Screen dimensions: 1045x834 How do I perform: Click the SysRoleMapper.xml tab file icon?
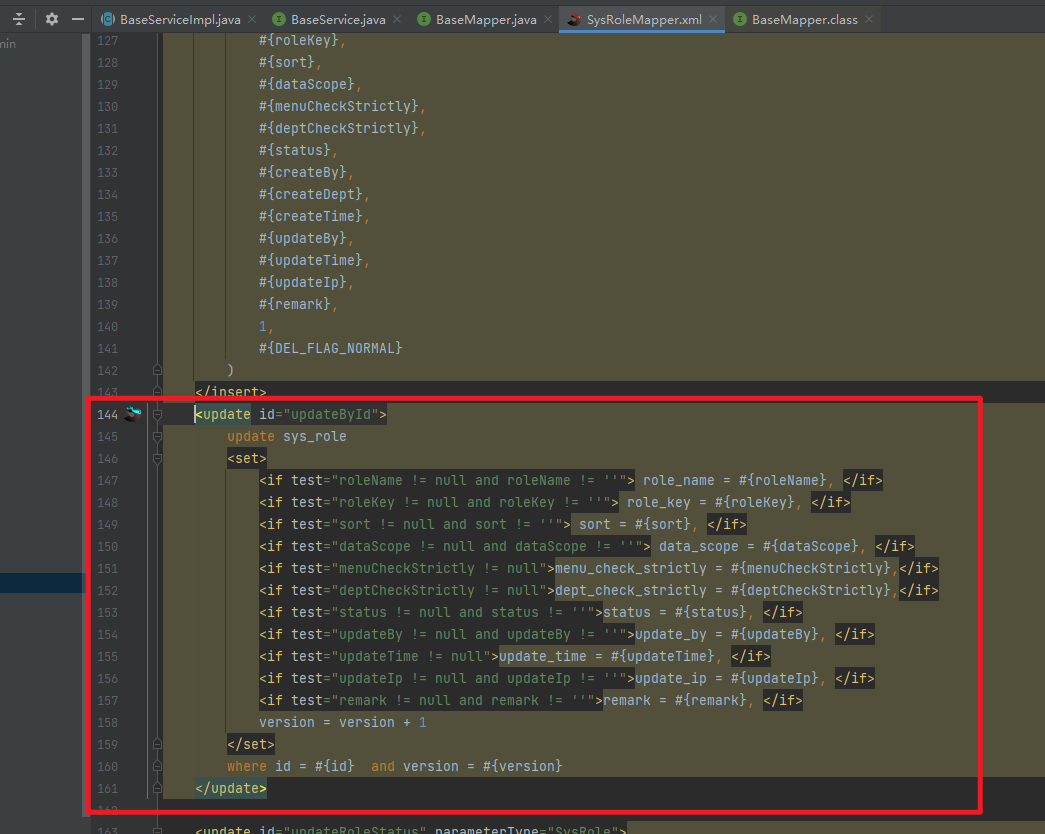pyautogui.click(x=574, y=19)
